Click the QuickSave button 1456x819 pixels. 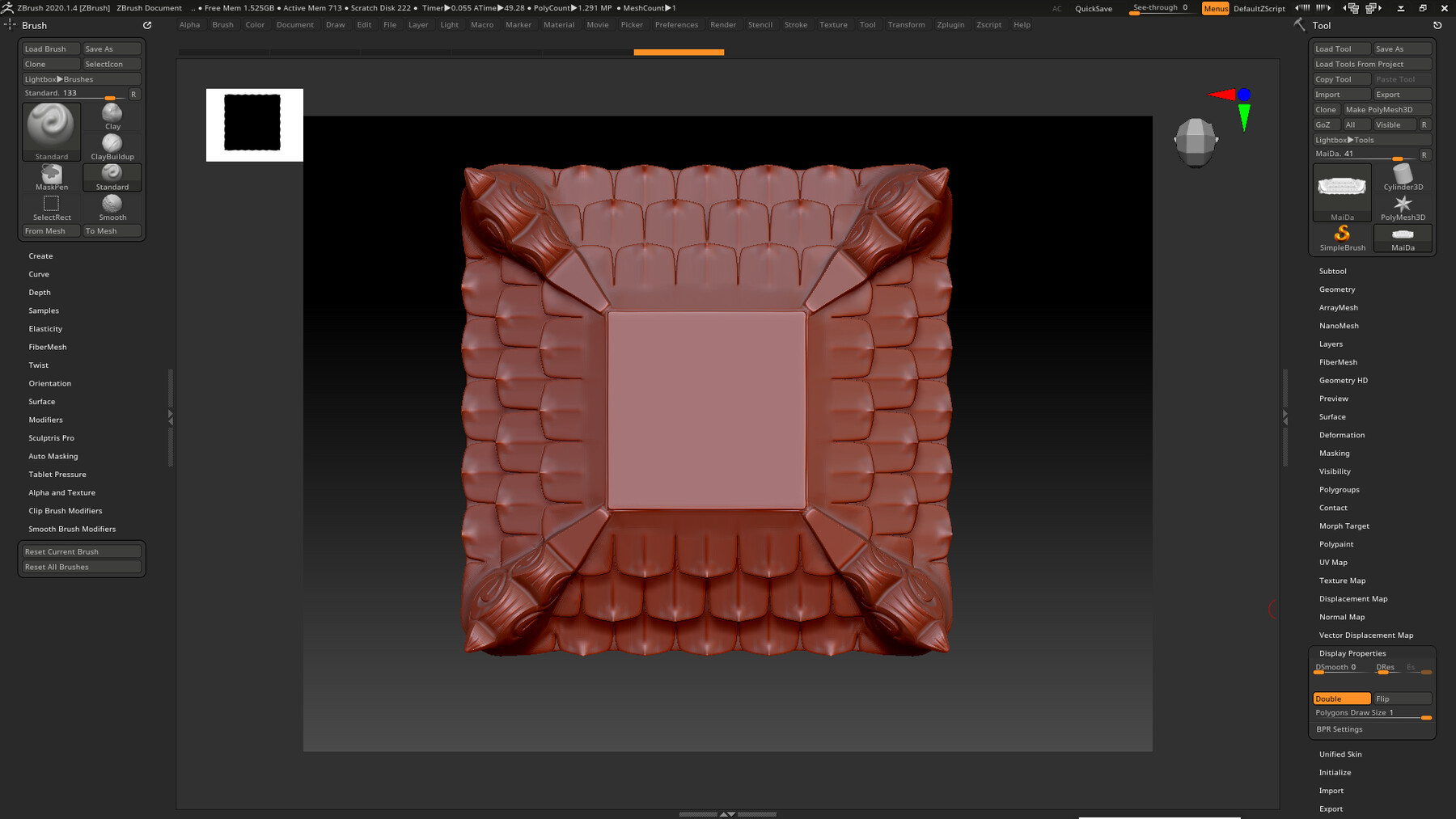coord(1094,9)
